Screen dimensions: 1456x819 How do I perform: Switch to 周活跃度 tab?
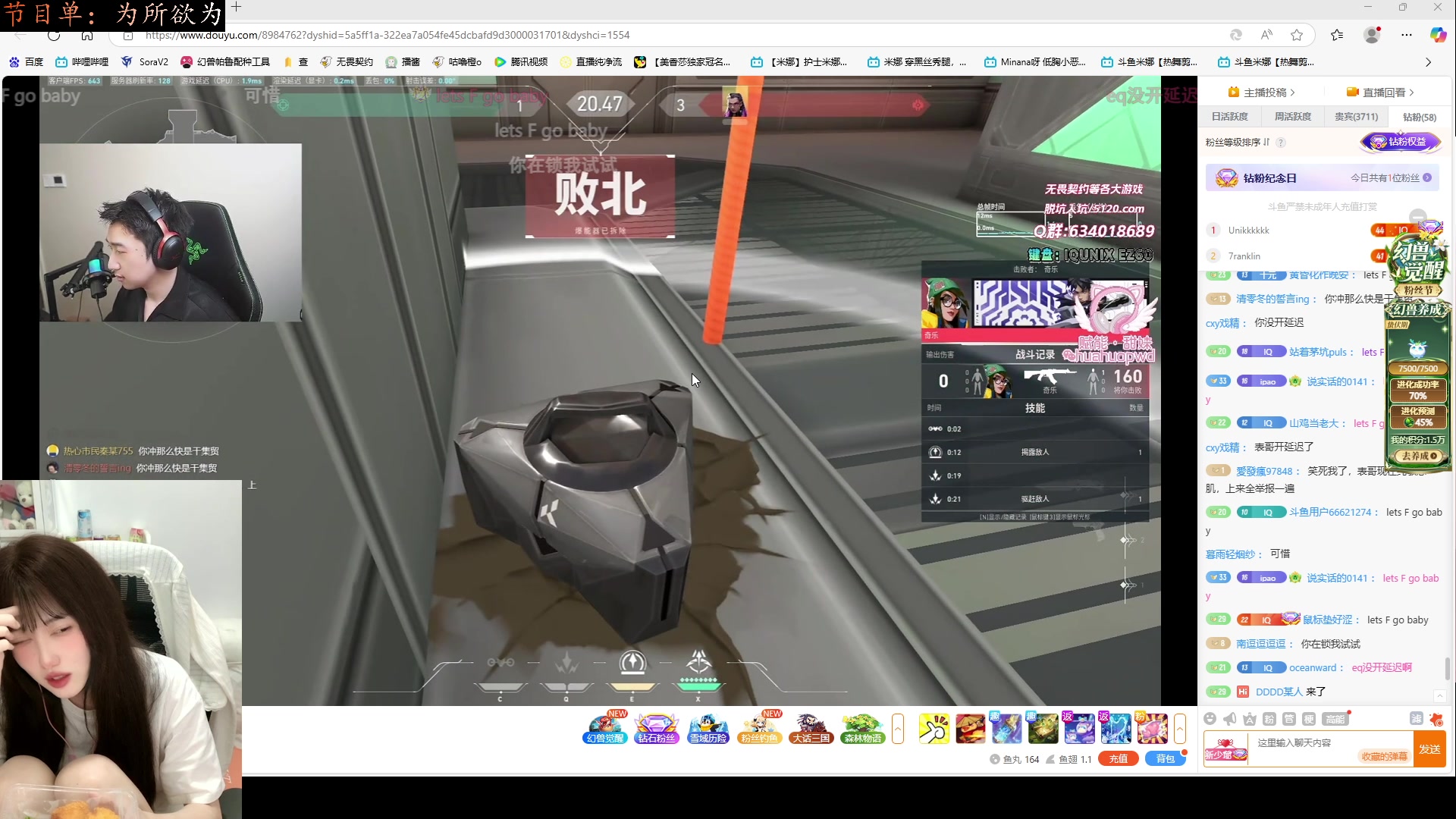click(x=1292, y=117)
